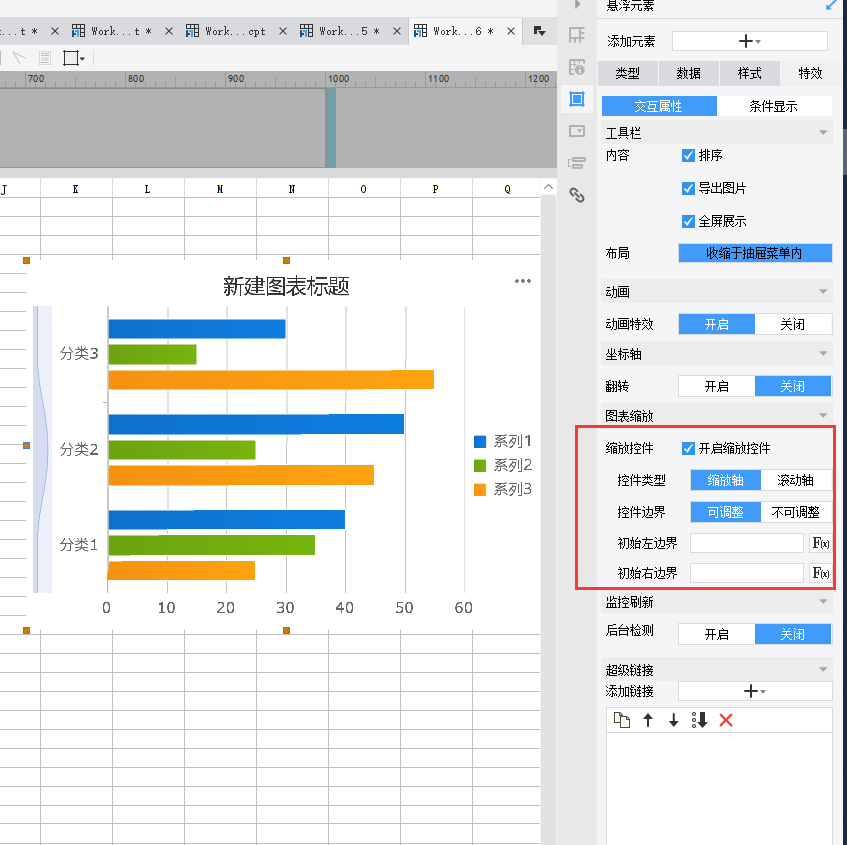Open formula editor for 初始左边界
Image resolution: width=847 pixels, height=845 pixels.
[820, 544]
